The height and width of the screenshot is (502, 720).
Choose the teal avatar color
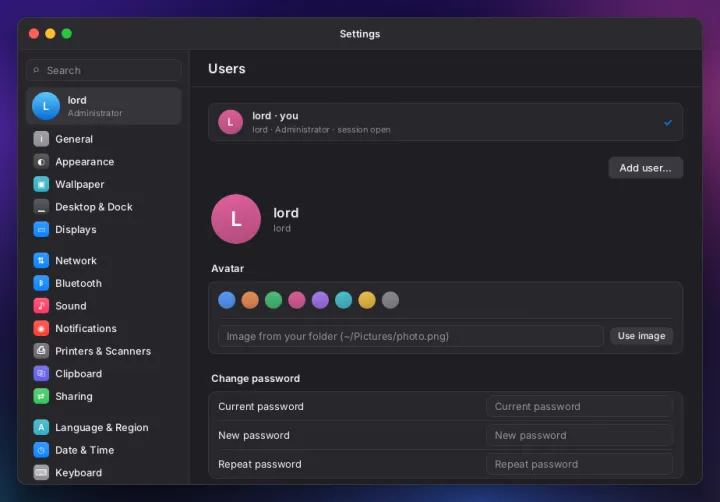coord(343,300)
